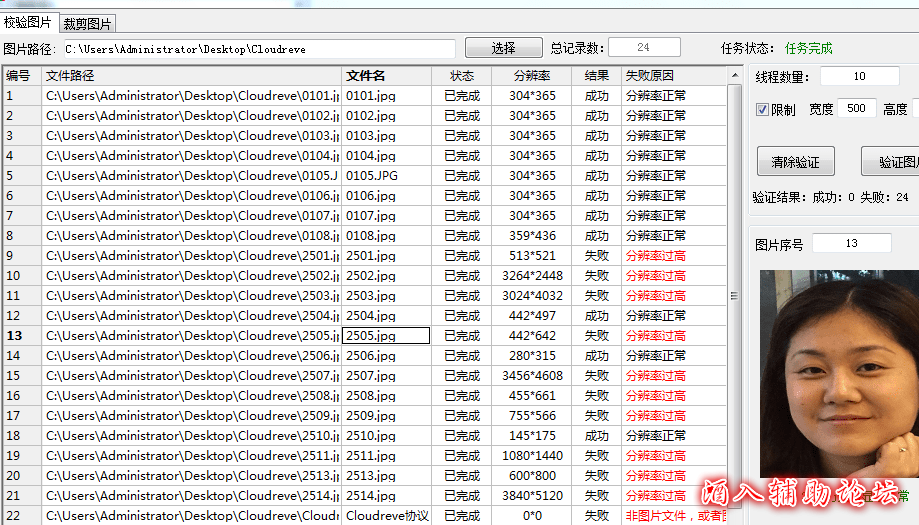Select file name cell 0108.jpg

(386, 236)
